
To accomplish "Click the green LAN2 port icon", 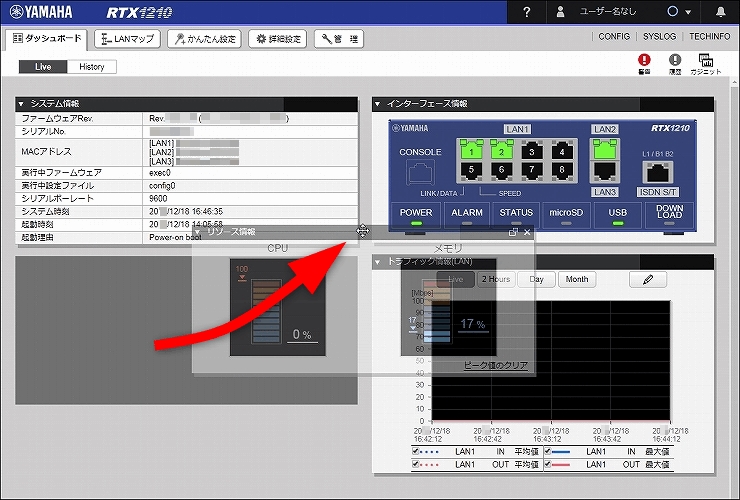I will pyautogui.click(x=605, y=149).
